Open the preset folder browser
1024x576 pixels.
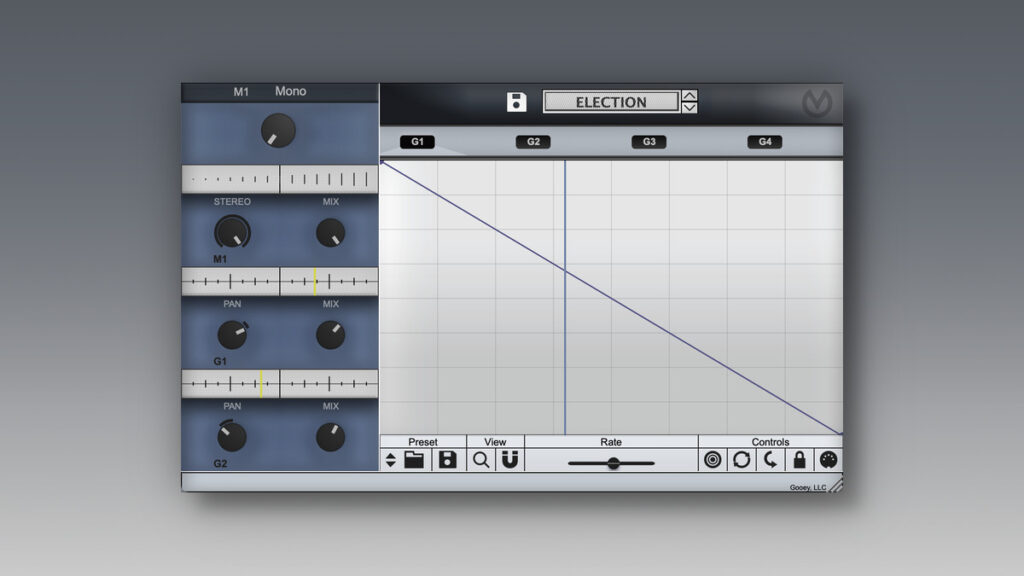(x=414, y=460)
